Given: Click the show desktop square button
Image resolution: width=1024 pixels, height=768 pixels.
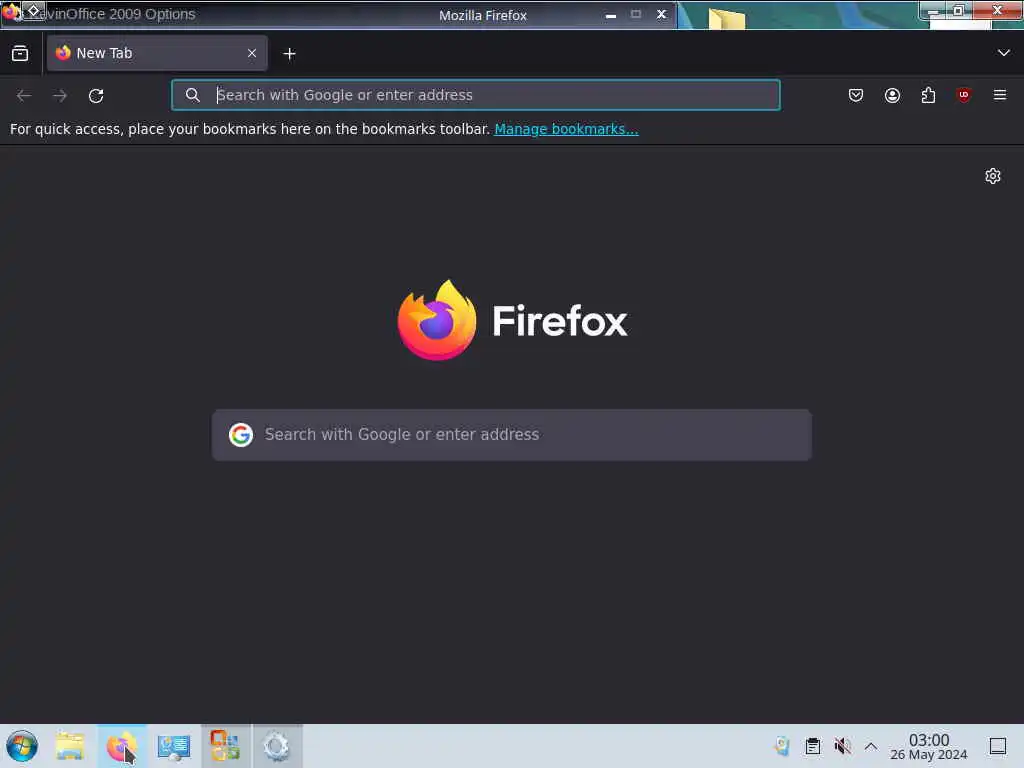Looking at the screenshot, I should (x=998, y=746).
